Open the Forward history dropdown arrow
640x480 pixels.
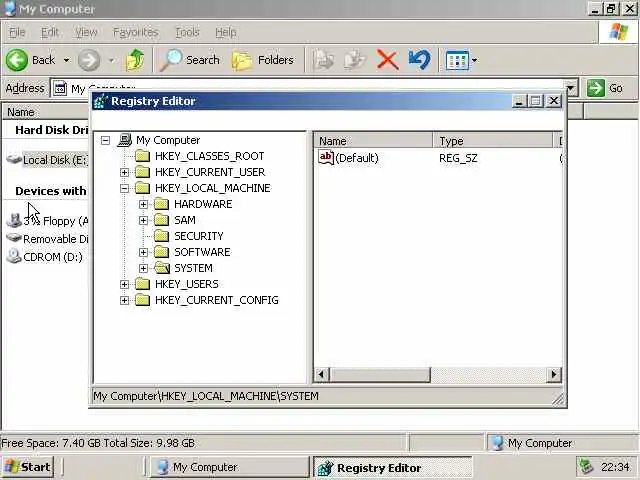(x=111, y=60)
